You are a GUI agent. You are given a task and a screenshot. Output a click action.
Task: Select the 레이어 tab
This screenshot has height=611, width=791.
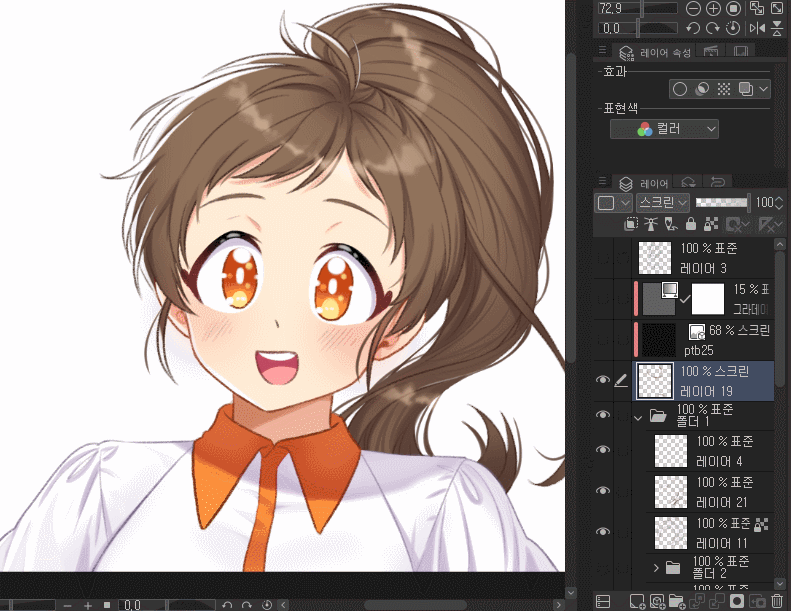coord(644,183)
